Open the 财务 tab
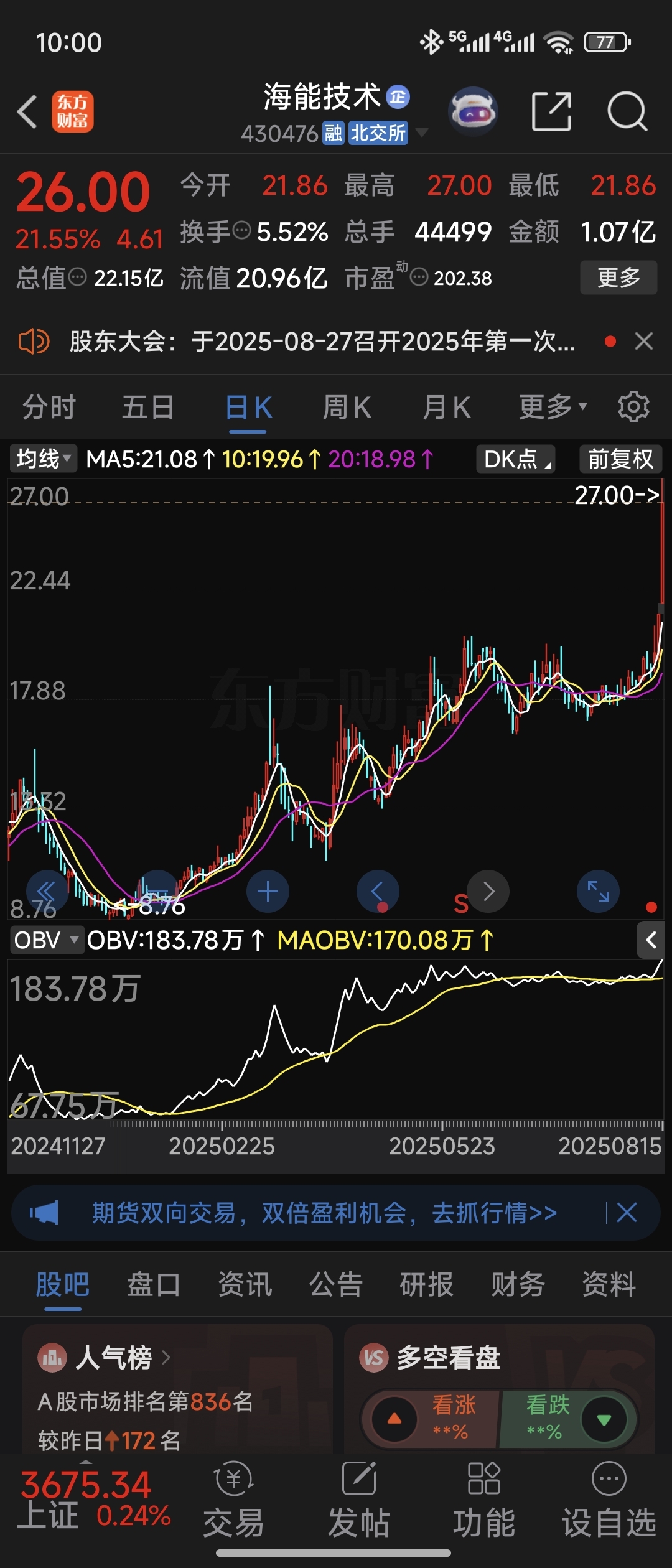This screenshot has width=672, height=1568. click(518, 1284)
